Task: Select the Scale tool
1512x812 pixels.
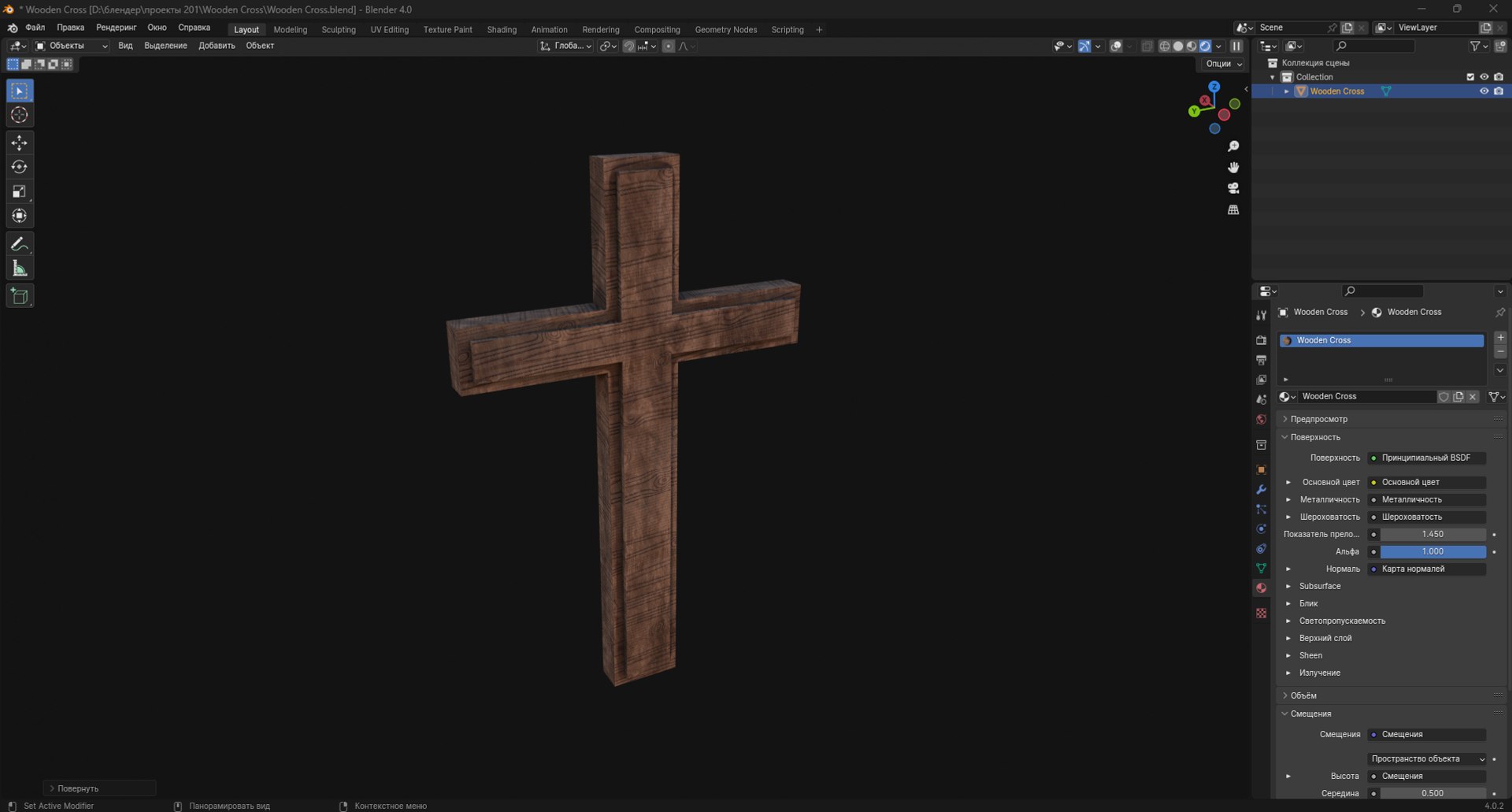Action: (x=20, y=191)
